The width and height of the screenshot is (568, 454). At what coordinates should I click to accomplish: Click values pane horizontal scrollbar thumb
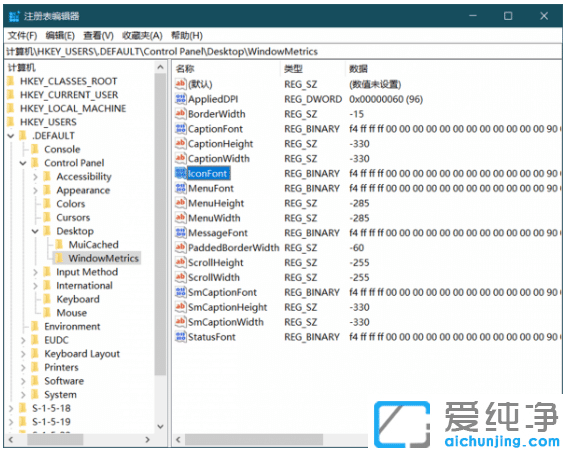click(x=254, y=440)
